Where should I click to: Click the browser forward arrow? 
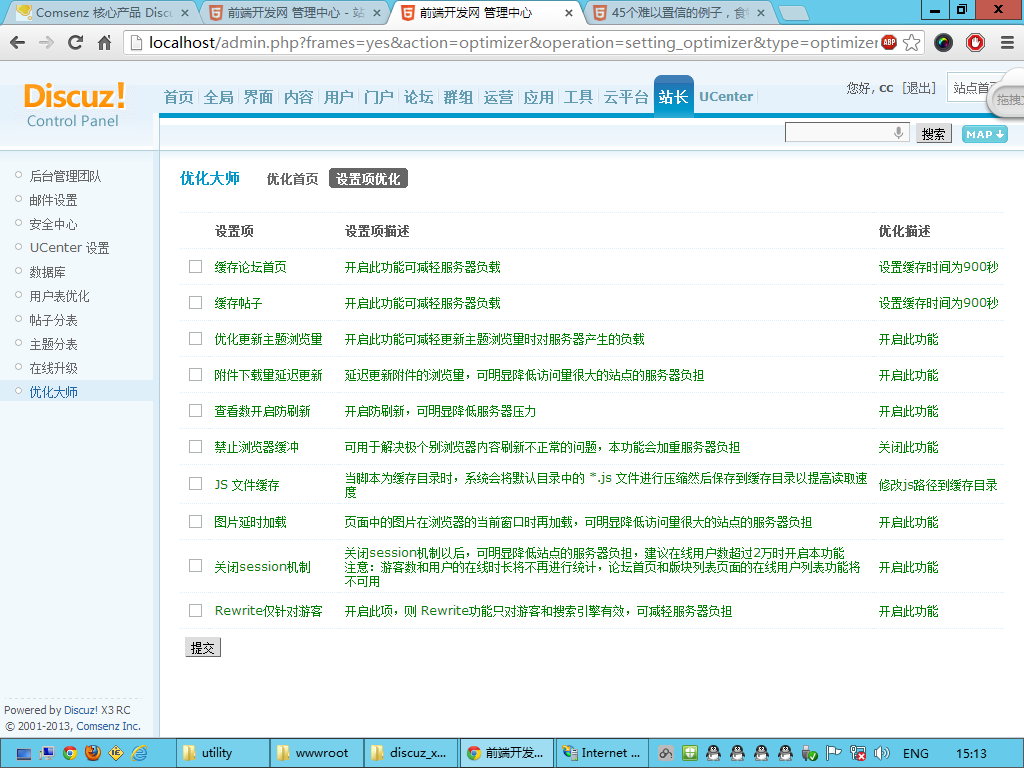(x=46, y=43)
